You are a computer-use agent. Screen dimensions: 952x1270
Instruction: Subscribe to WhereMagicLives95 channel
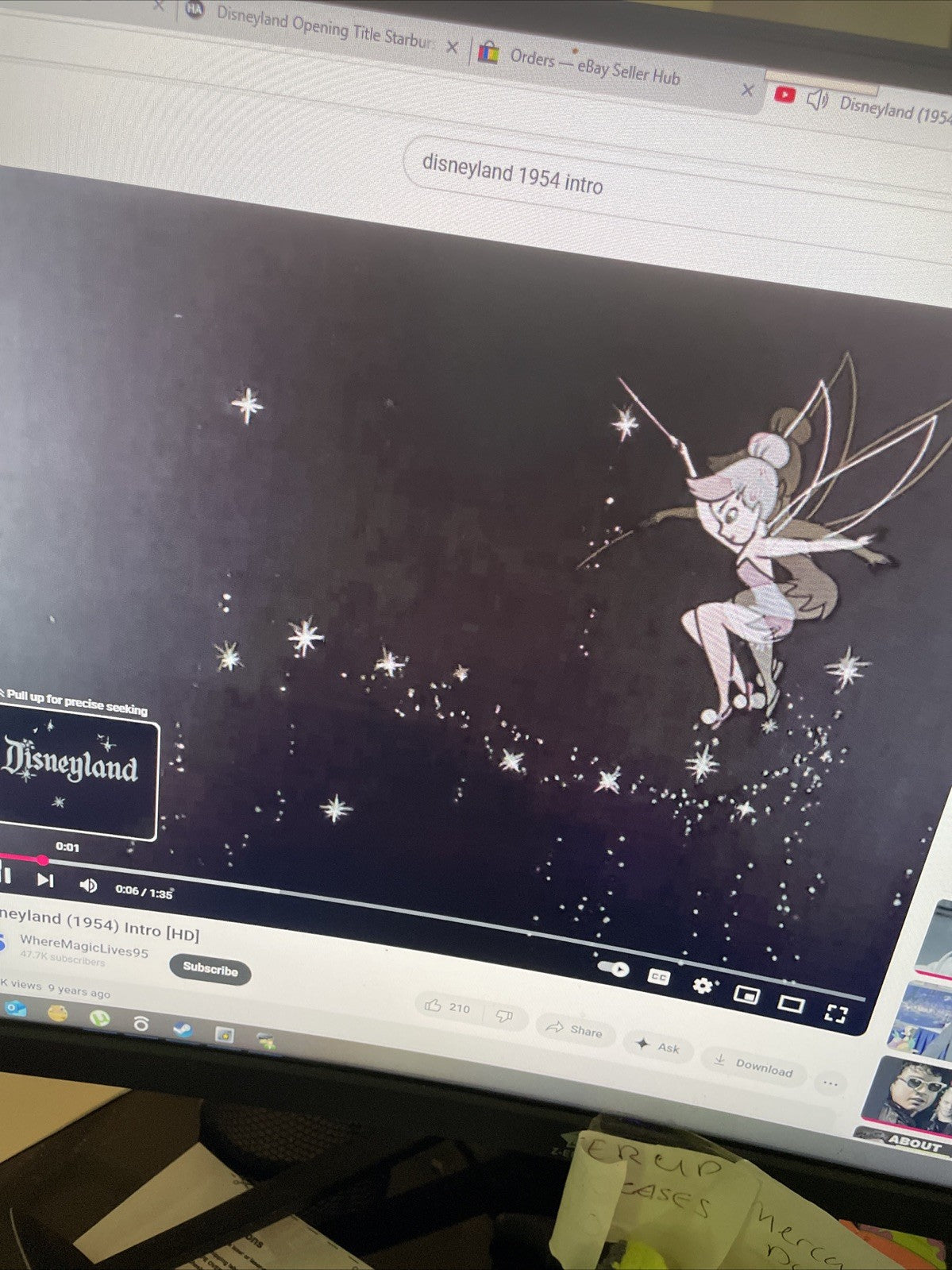210,970
